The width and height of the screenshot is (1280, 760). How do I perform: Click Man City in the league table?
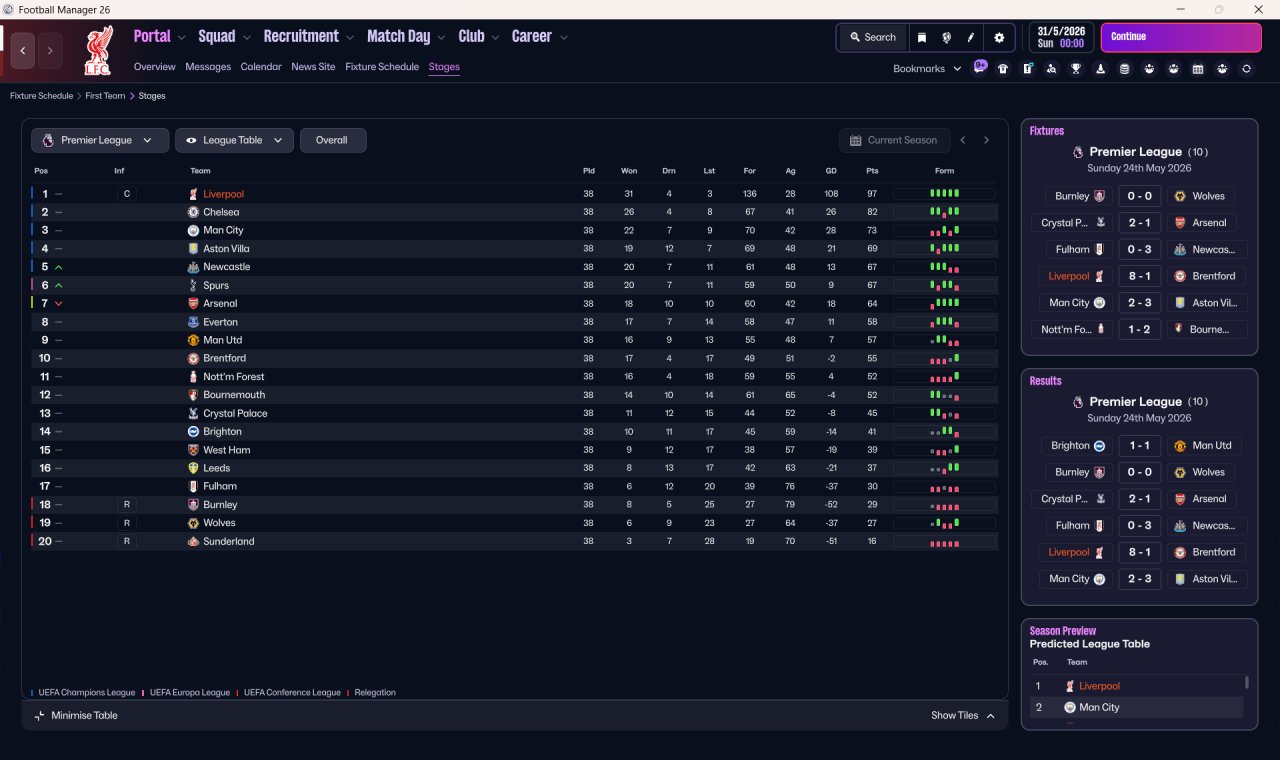tap(223, 231)
